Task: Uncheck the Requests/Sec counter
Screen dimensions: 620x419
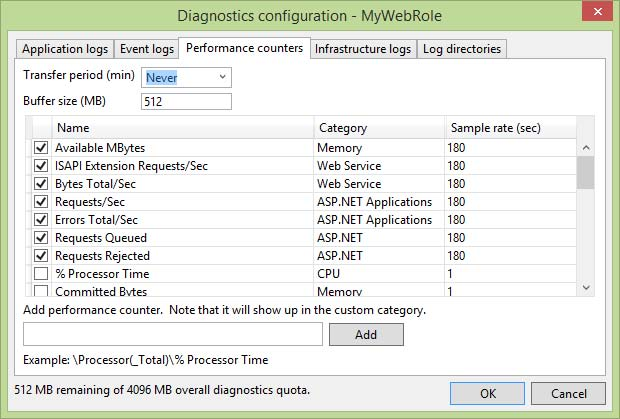Action: pos(41,202)
